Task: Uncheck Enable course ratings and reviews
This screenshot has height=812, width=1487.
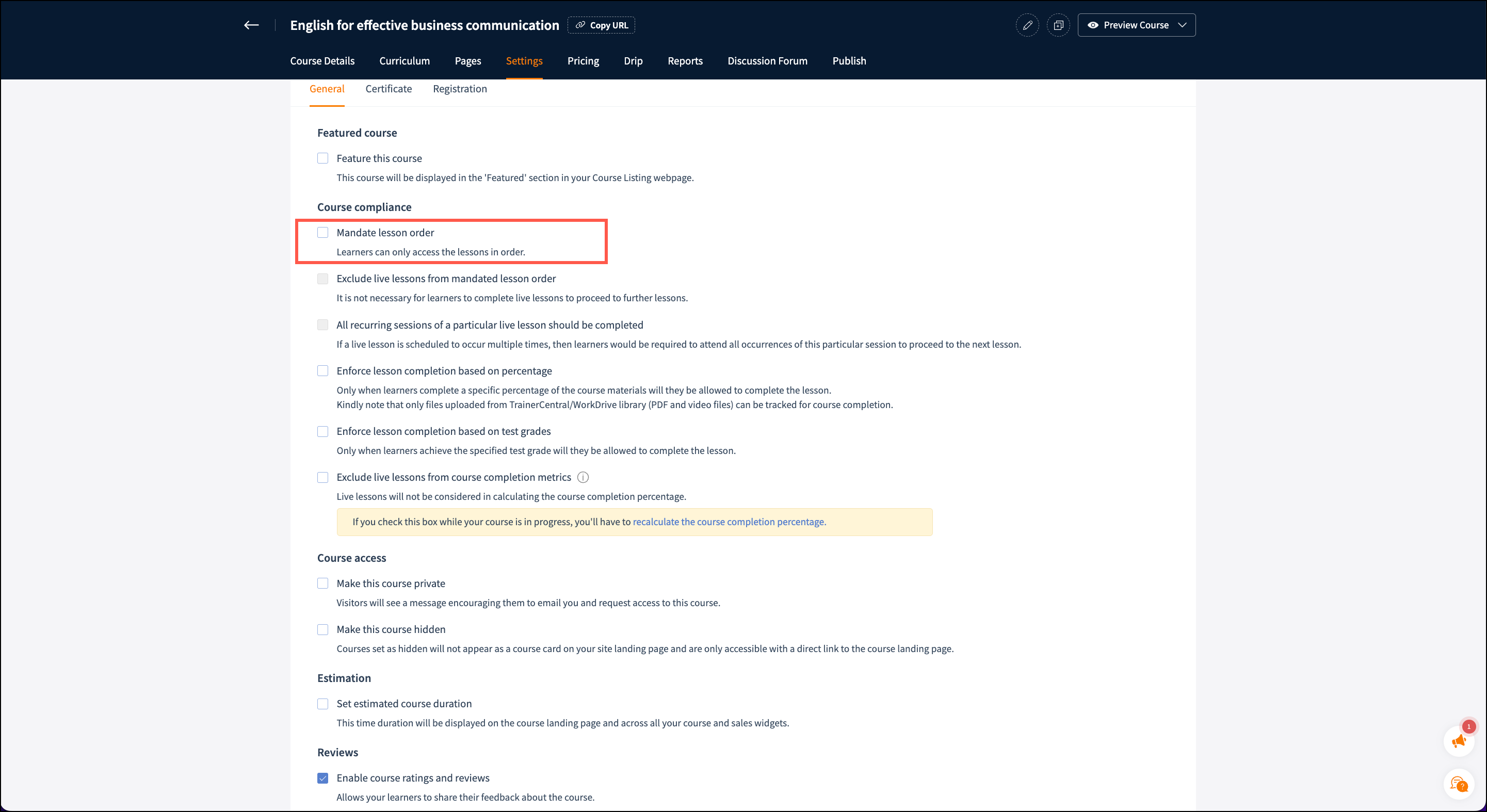Action: click(322, 778)
